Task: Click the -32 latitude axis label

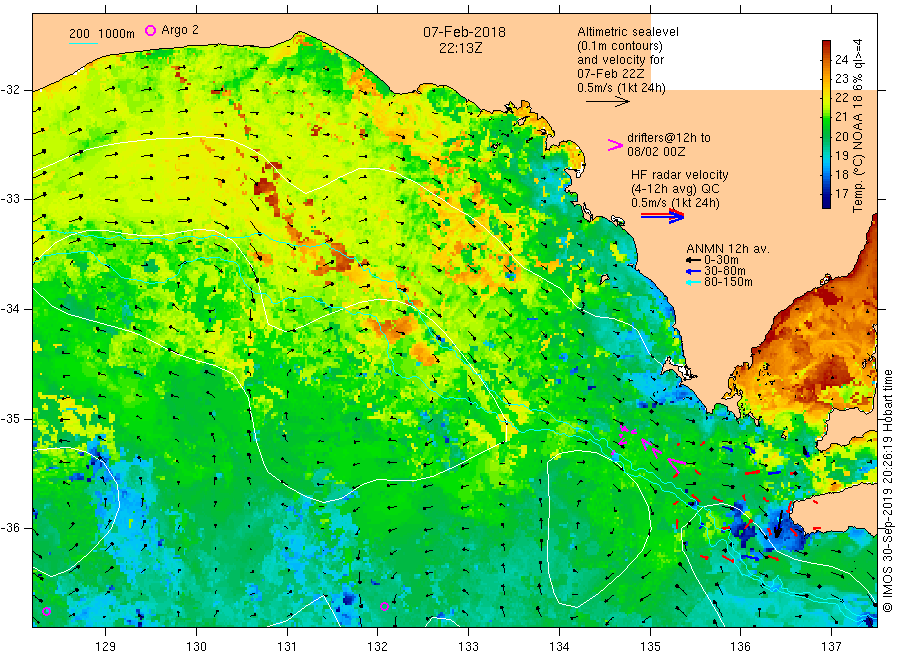Action: tap(10, 90)
